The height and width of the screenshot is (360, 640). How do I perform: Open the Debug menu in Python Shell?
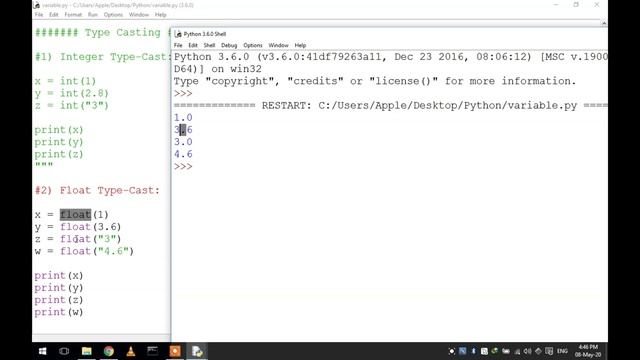coord(229,45)
